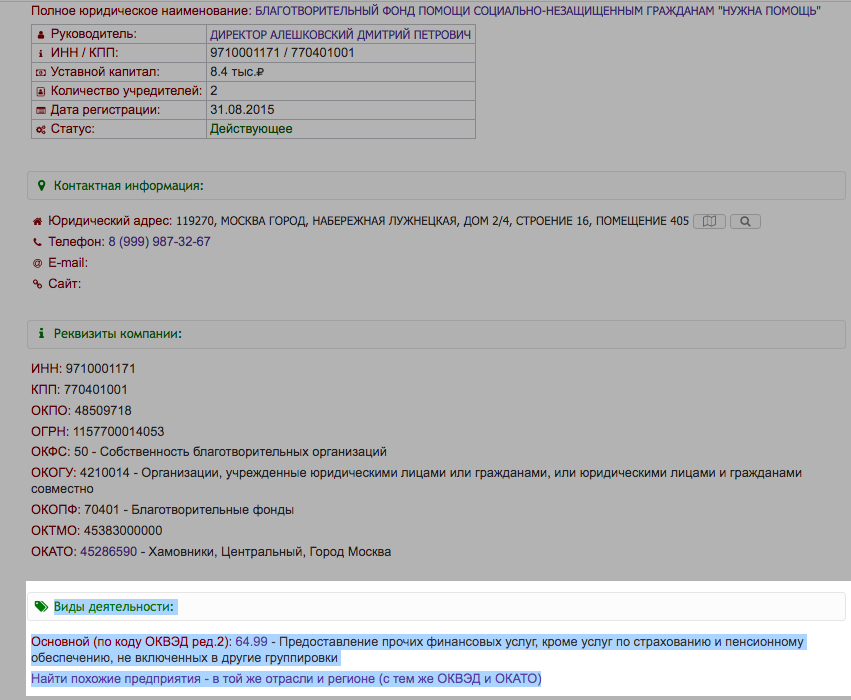Click the phone number 8 (999) 987-32-67
The image size is (851, 700).
[x=160, y=242]
